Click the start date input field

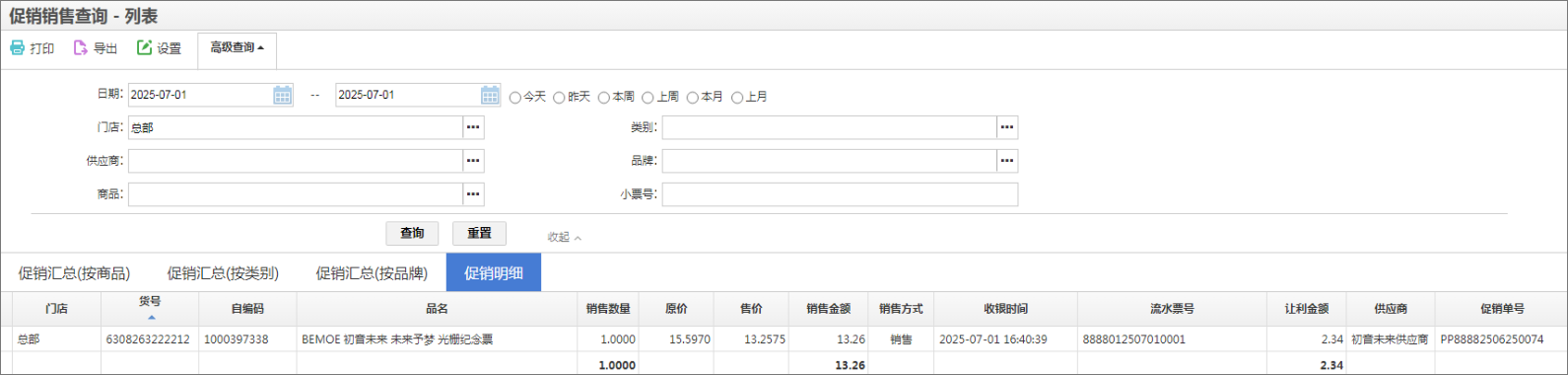click(x=200, y=95)
